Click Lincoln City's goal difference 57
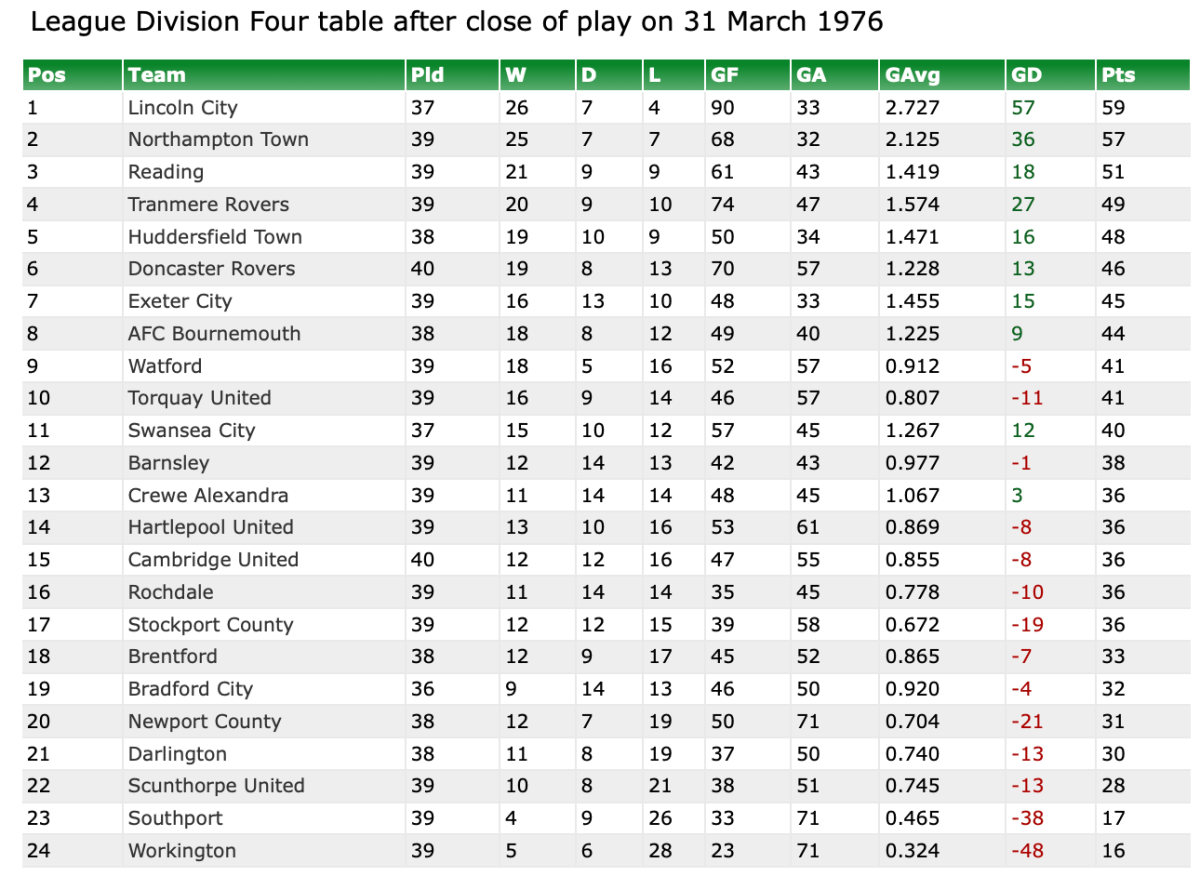1200x876 pixels. 1023,108
